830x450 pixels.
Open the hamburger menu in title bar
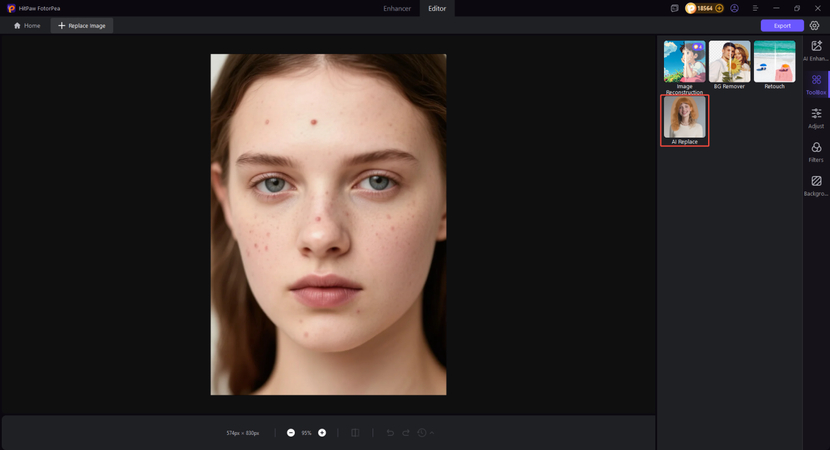[x=755, y=8]
